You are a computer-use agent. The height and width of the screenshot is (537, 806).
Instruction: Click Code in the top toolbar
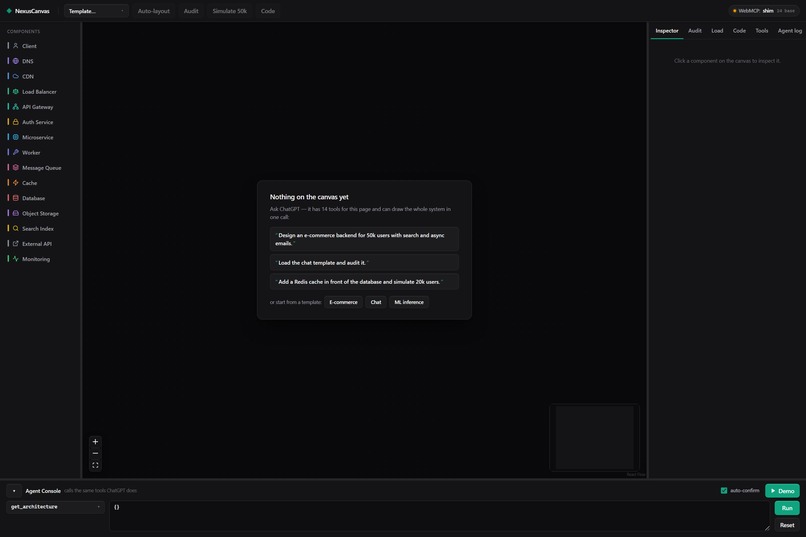[267, 11]
